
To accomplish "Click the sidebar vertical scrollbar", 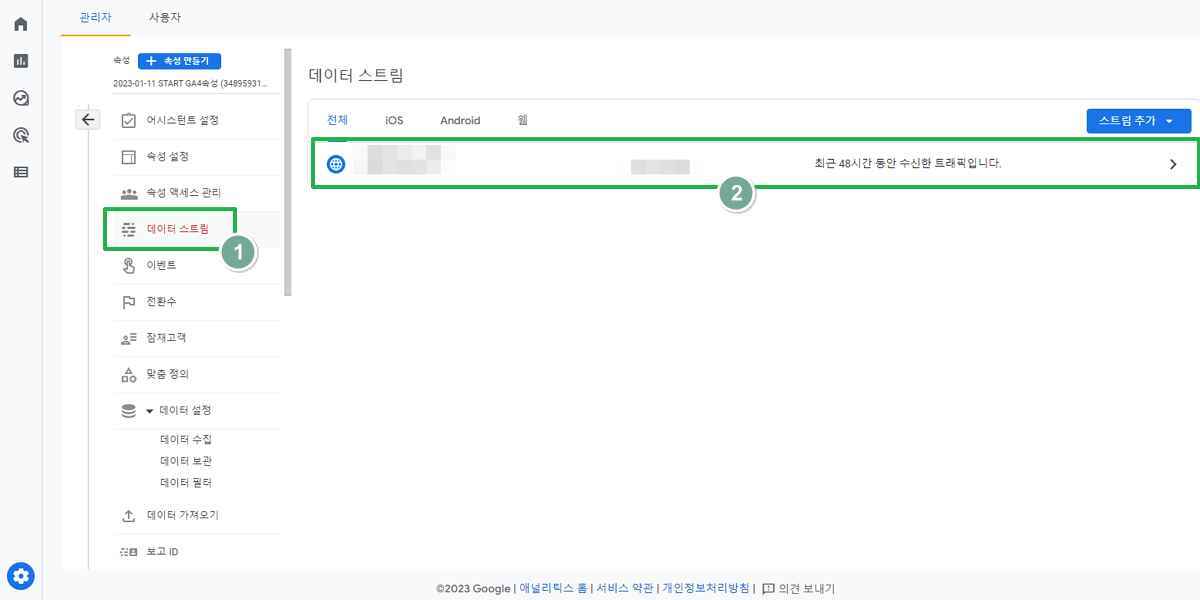I will 288,172.
